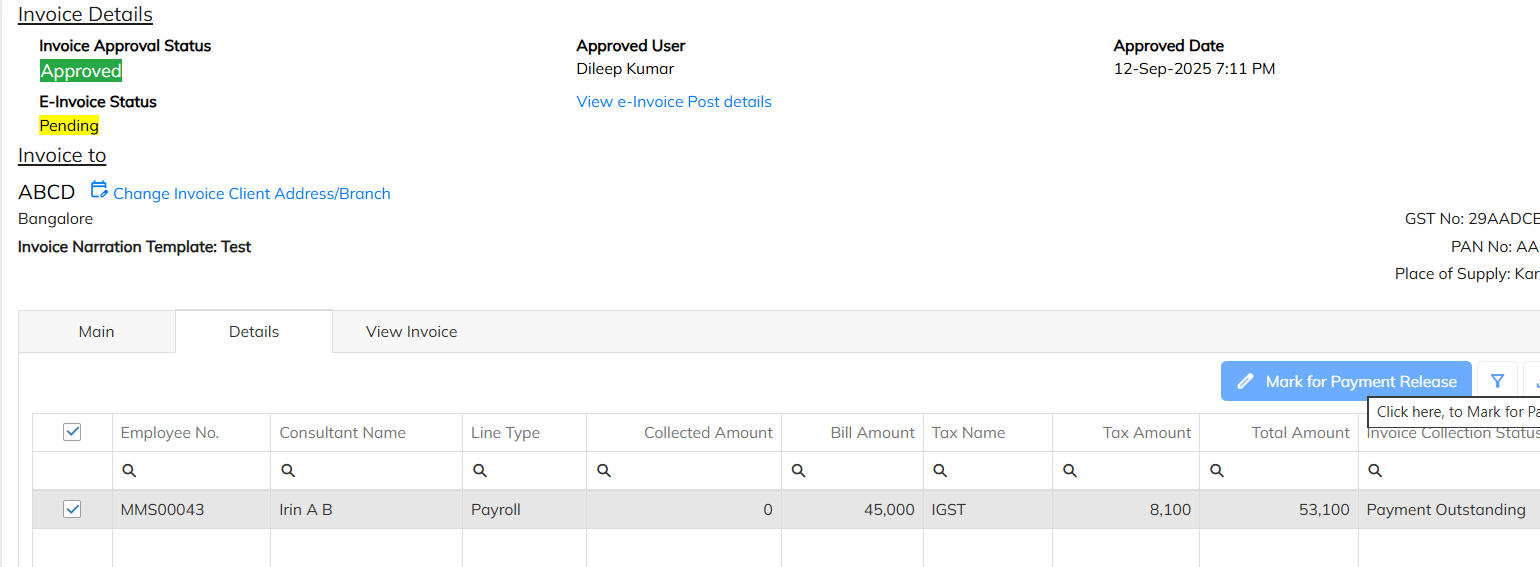The width and height of the screenshot is (1540, 567).
Task: Click Change Invoice Client Address/Branch link
Action: click(252, 194)
